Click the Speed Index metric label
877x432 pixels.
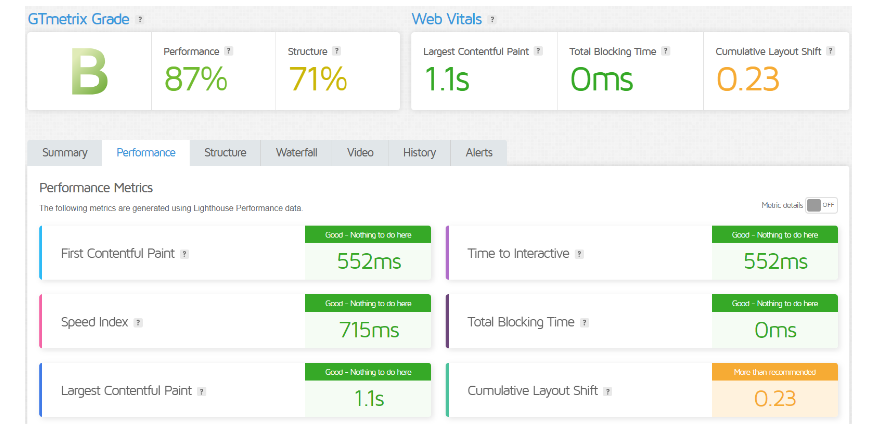[x=95, y=322]
